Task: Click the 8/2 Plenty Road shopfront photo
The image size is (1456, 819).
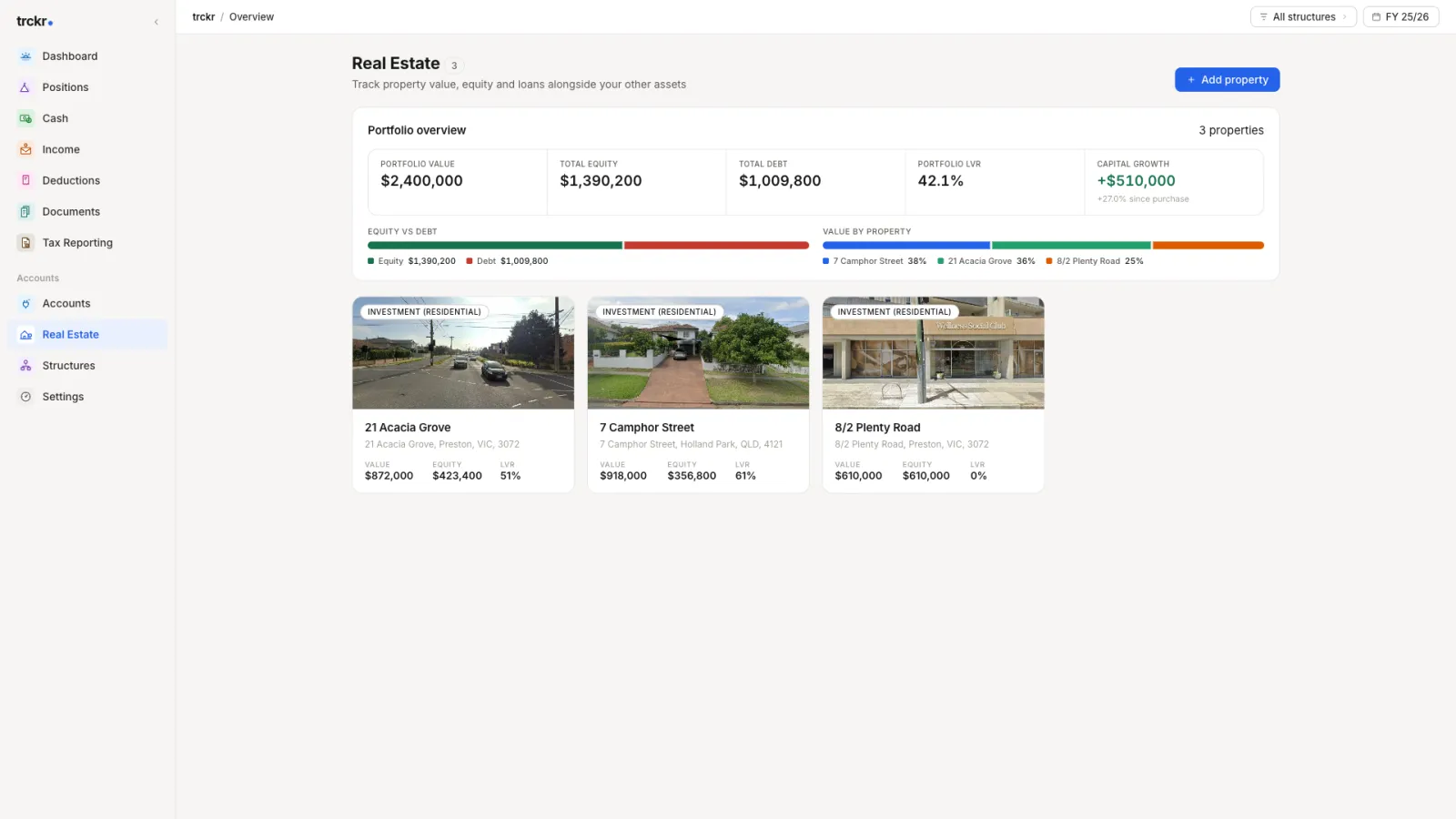Action: pos(933,353)
